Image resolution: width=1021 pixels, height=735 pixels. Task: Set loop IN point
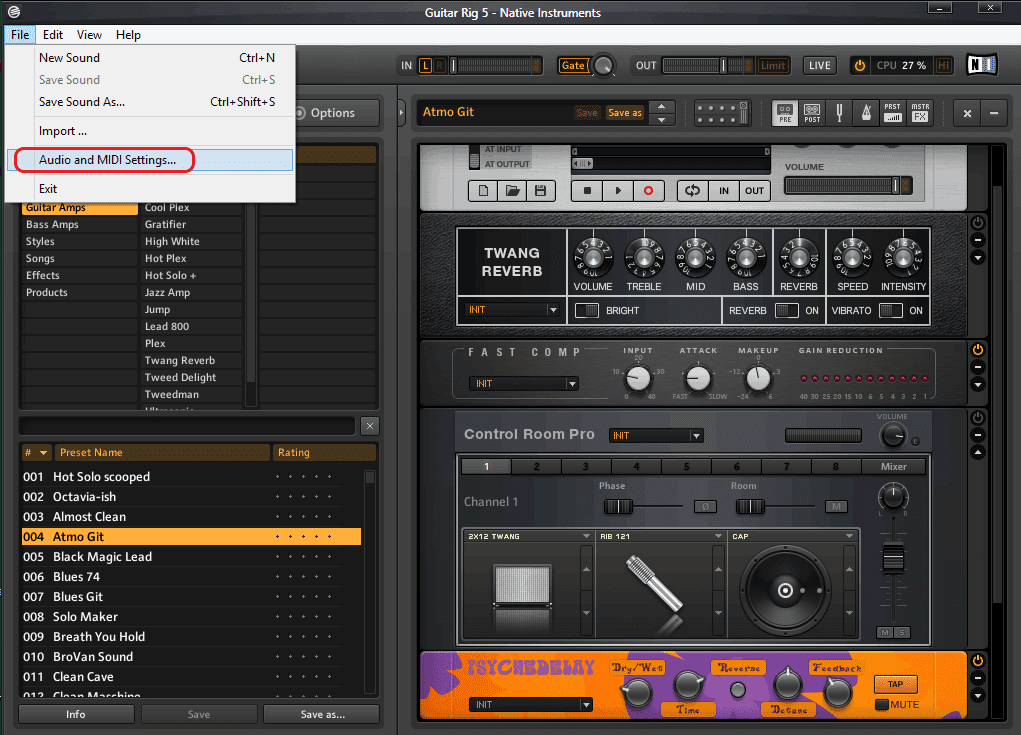pyautogui.click(x=724, y=191)
